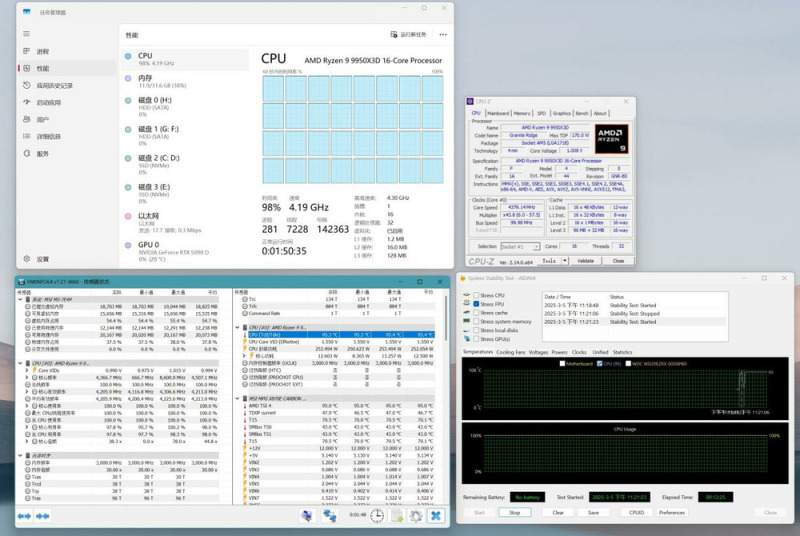The image size is (800, 536).
Task: Switch to the Voltages tab in AIDA64
Action: point(538,352)
